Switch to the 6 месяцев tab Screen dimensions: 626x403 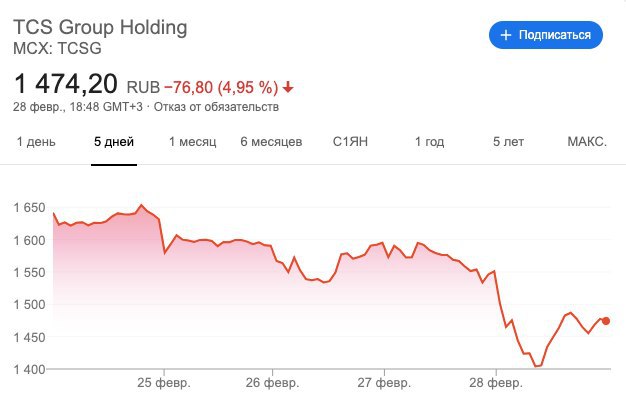(271, 142)
